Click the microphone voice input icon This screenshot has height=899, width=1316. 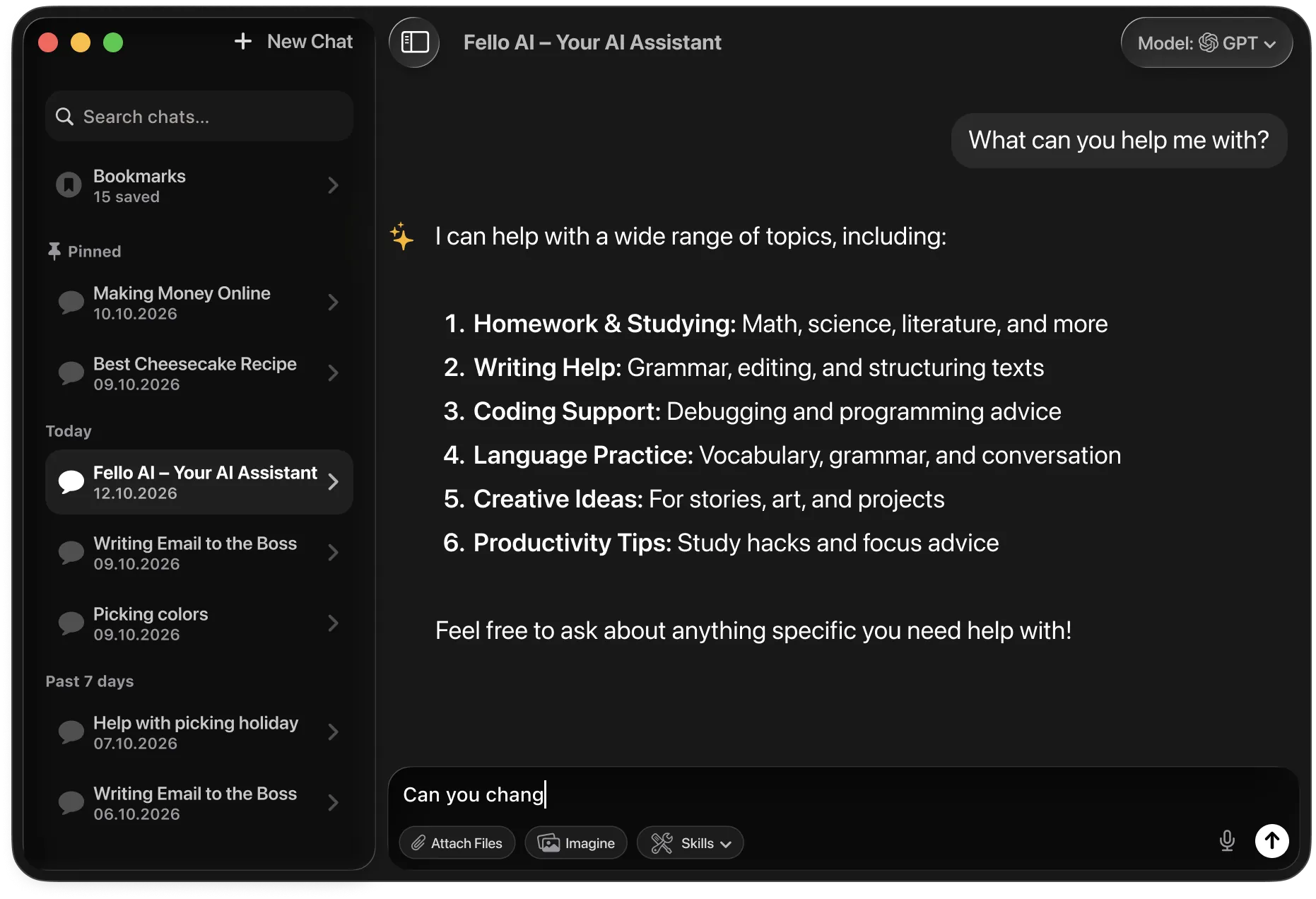pos(1228,841)
